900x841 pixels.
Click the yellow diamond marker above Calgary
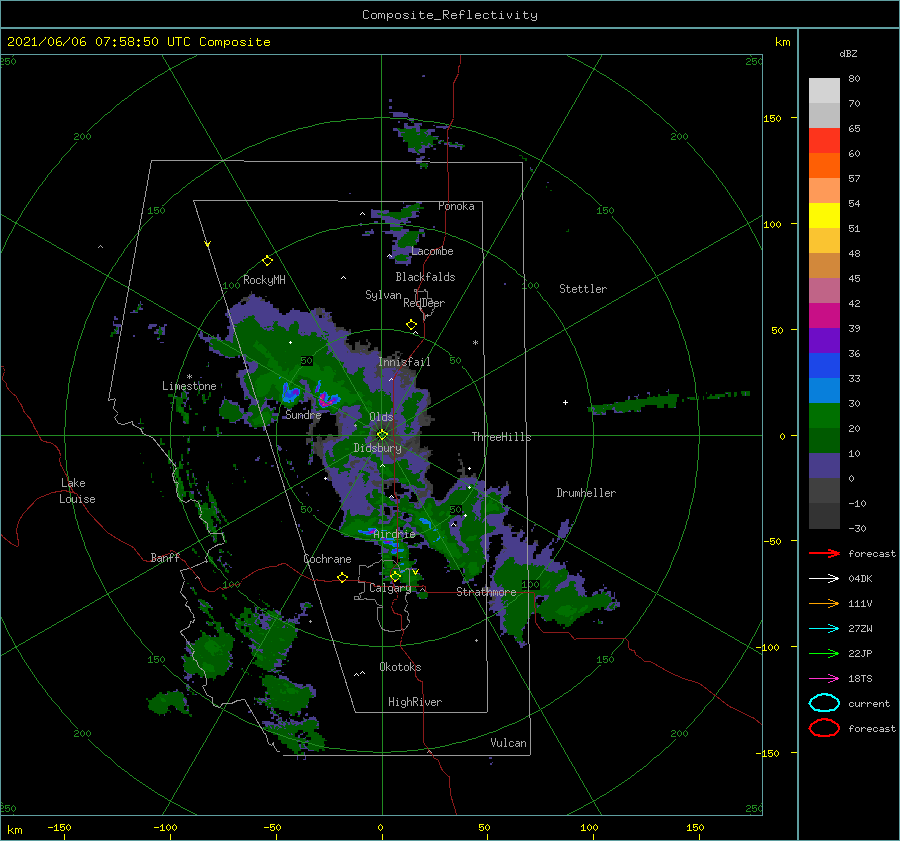pyautogui.click(x=395, y=576)
